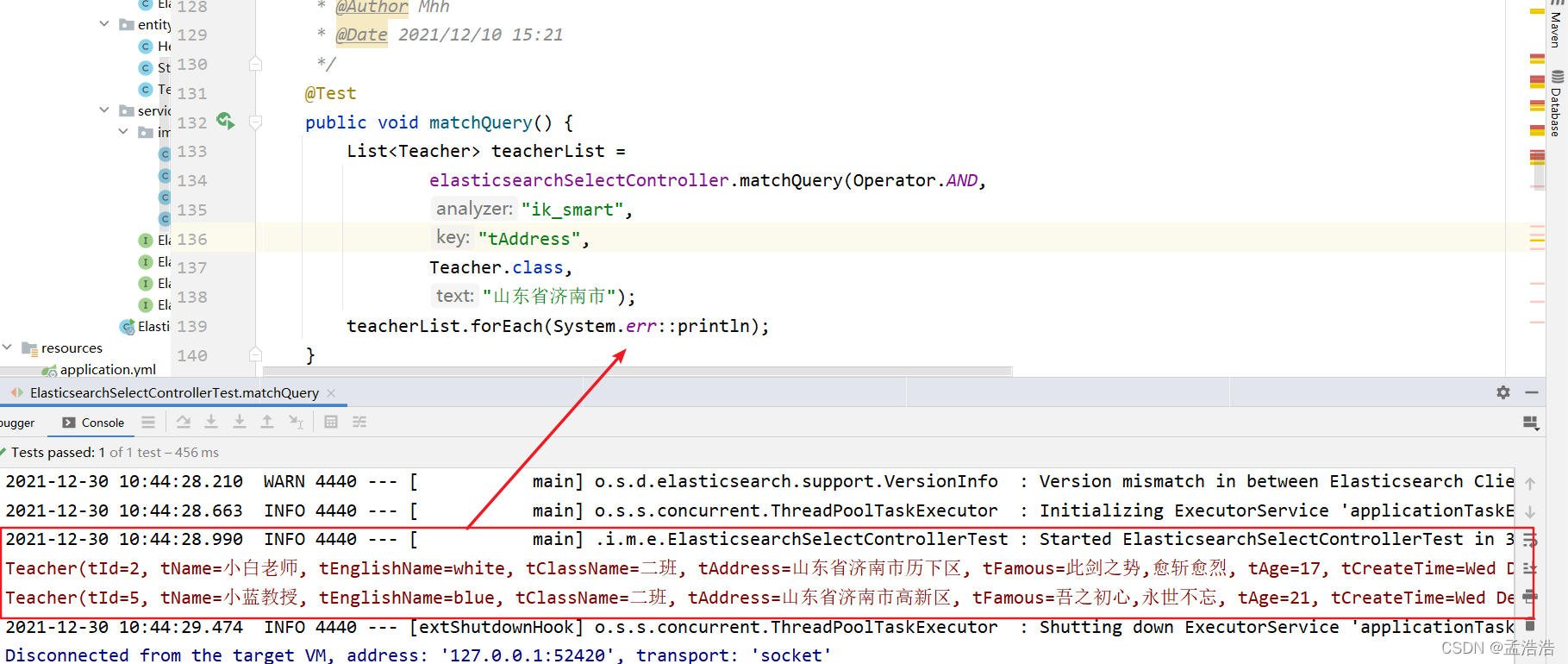This screenshot has width=1568, height=664.
Task: Click the Run to Cursor icon
Action: 296,422
